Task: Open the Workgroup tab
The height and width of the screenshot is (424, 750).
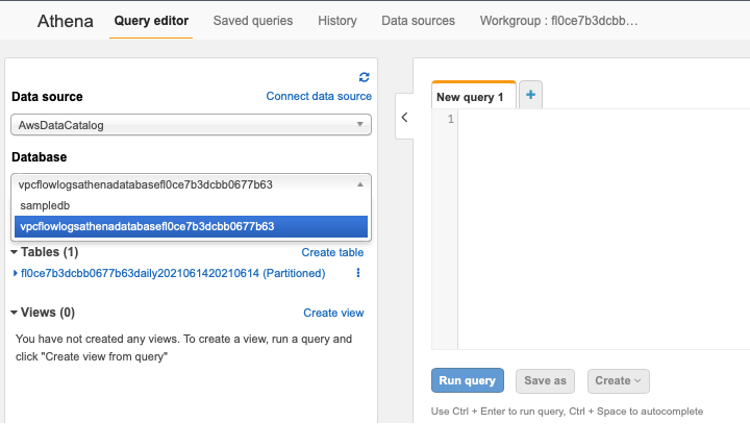Action: pyautogui.click(x=559, y=21)
